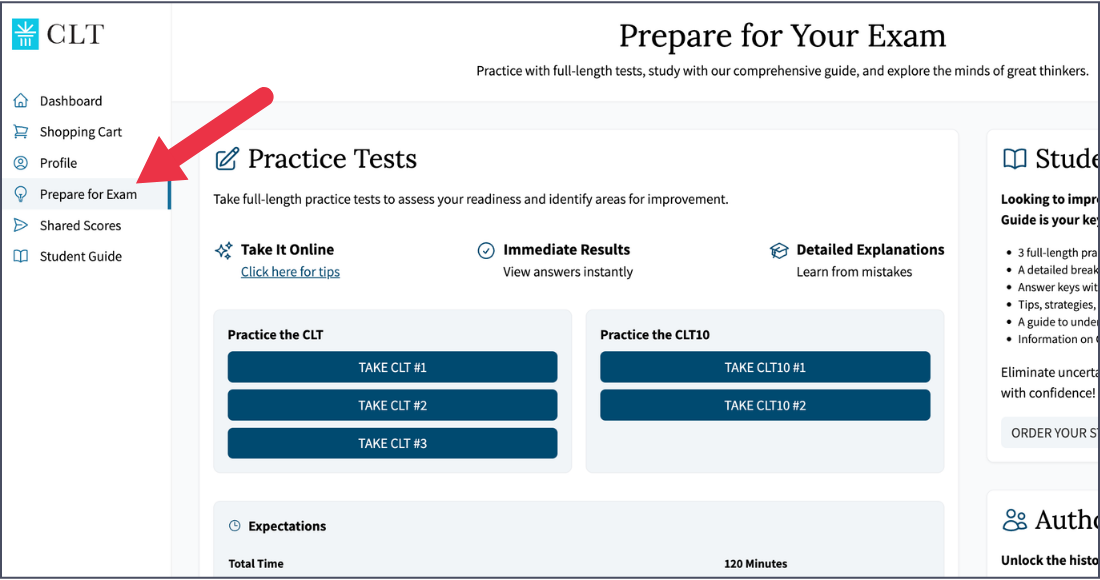Click the Shared Scores paper-plane icon
The width and height of the screenshot is (1100, 580).
point(21,225)
